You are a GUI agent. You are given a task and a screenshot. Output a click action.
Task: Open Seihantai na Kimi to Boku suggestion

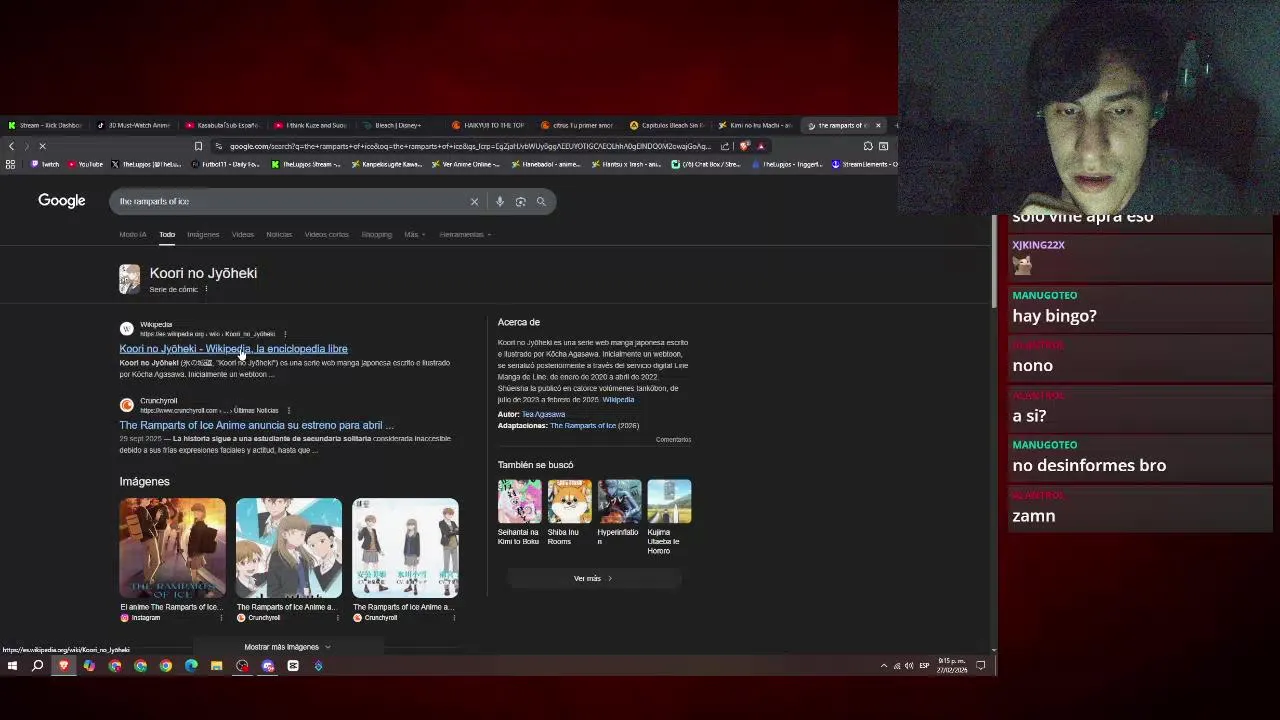519,512
